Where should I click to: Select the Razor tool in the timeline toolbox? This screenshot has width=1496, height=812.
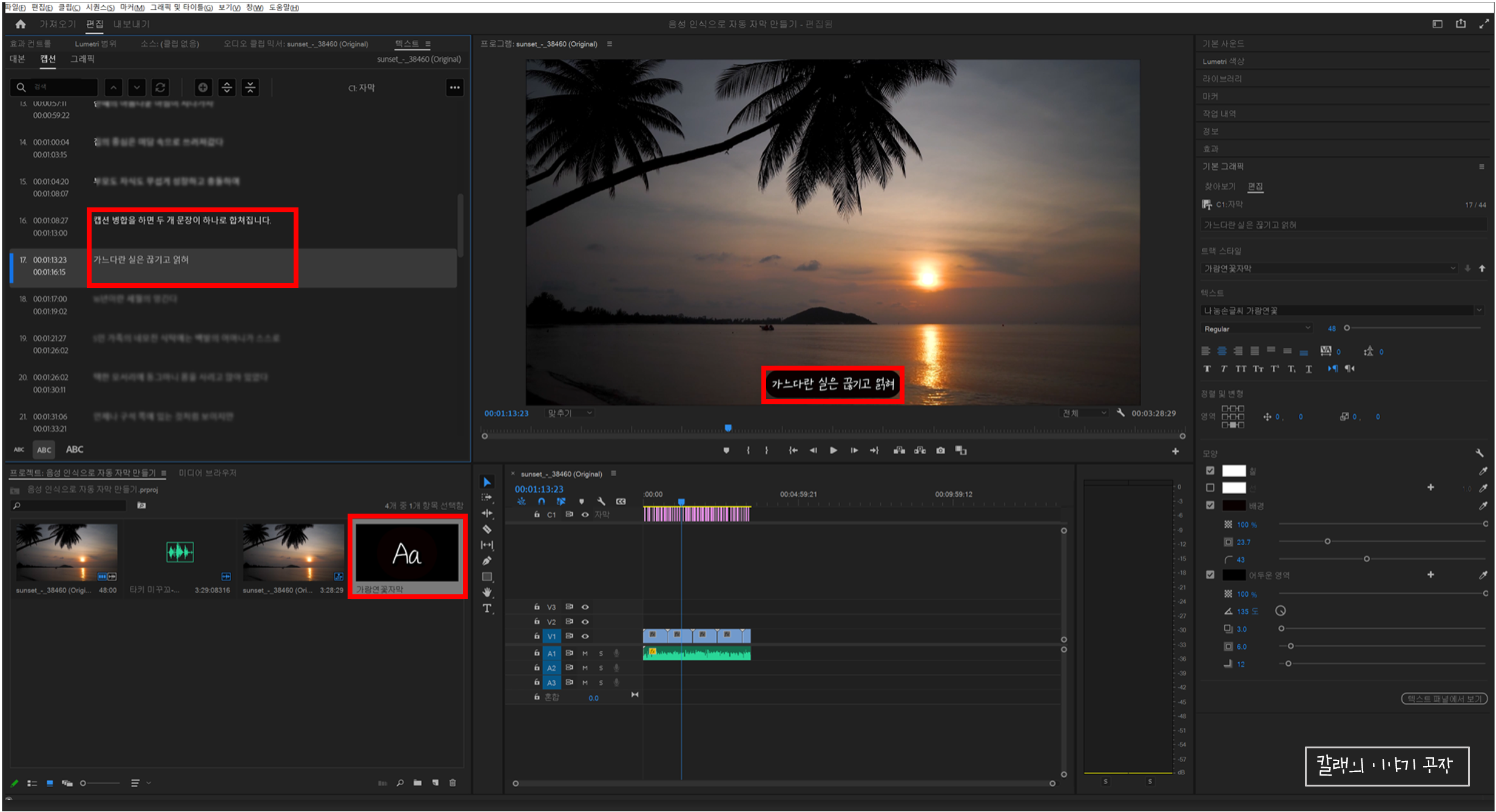coord(487,529)
